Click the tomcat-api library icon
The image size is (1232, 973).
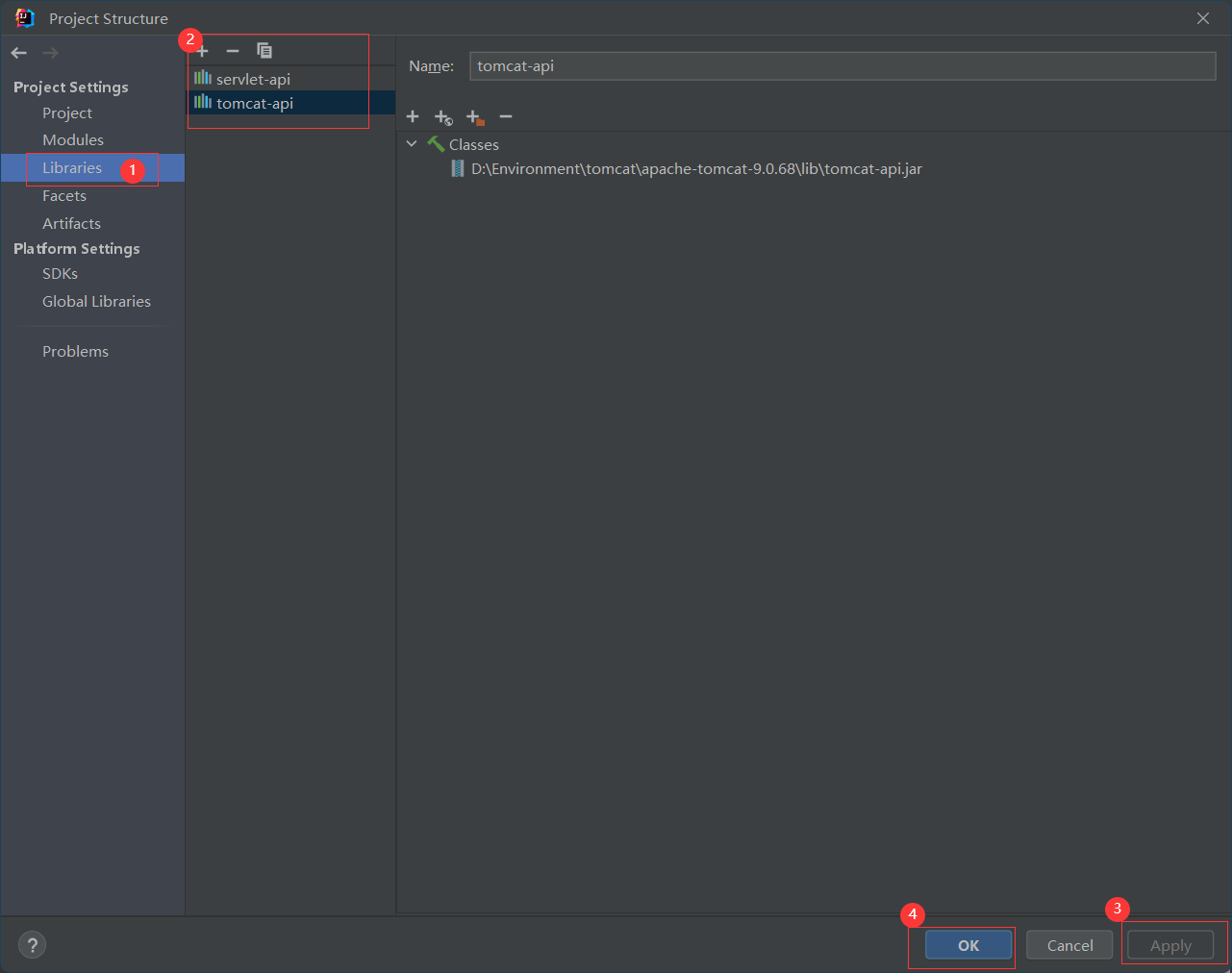203,102
